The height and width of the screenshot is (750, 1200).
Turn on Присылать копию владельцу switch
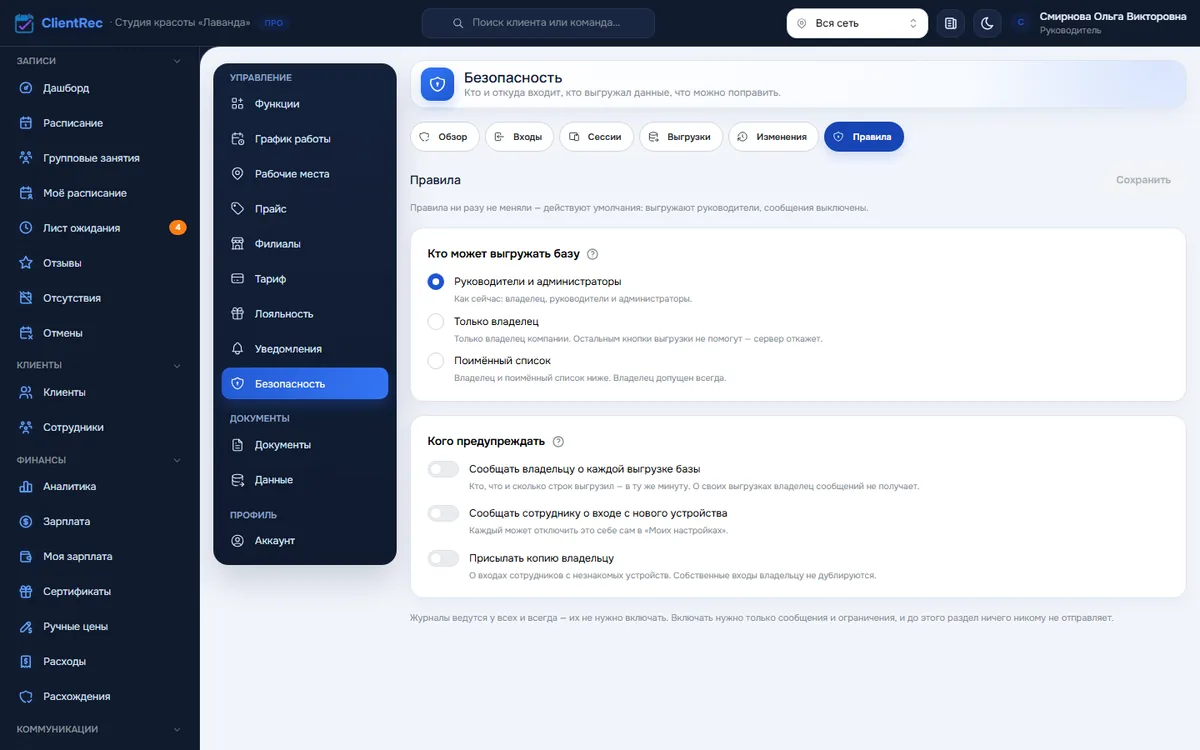(443, 558)
